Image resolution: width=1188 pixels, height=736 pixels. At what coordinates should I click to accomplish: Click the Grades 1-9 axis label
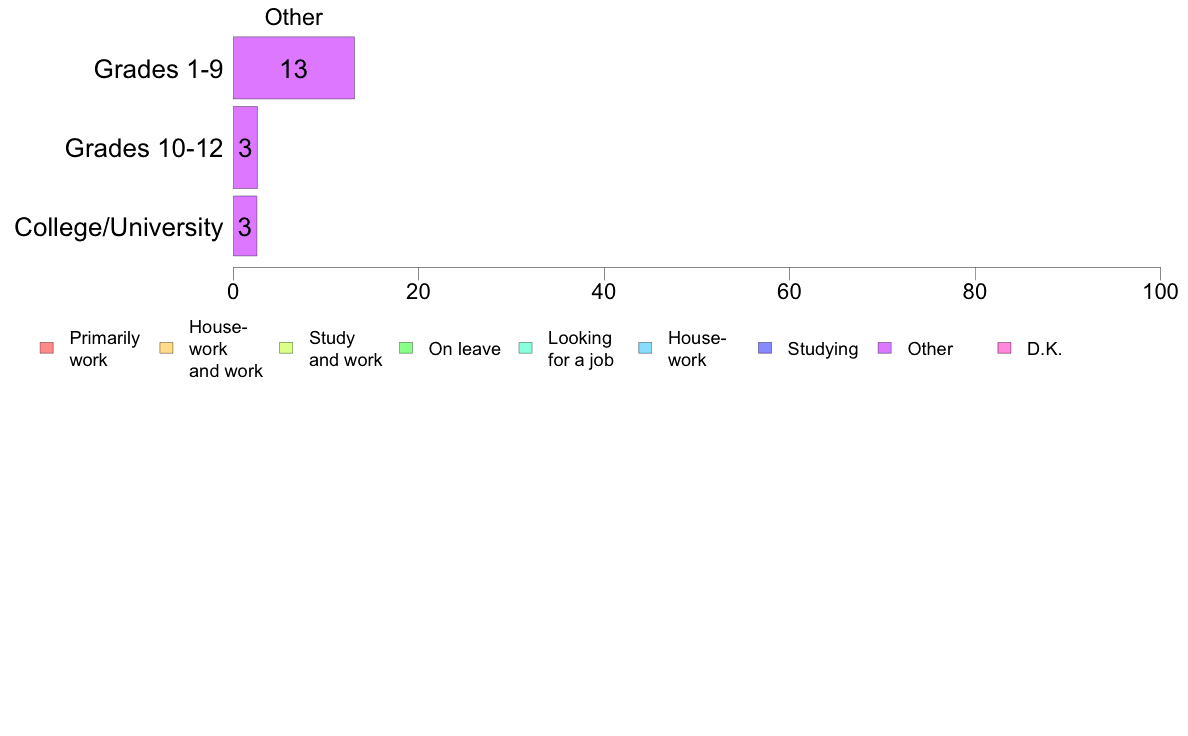pyautogui.click(x=158, y=69)
